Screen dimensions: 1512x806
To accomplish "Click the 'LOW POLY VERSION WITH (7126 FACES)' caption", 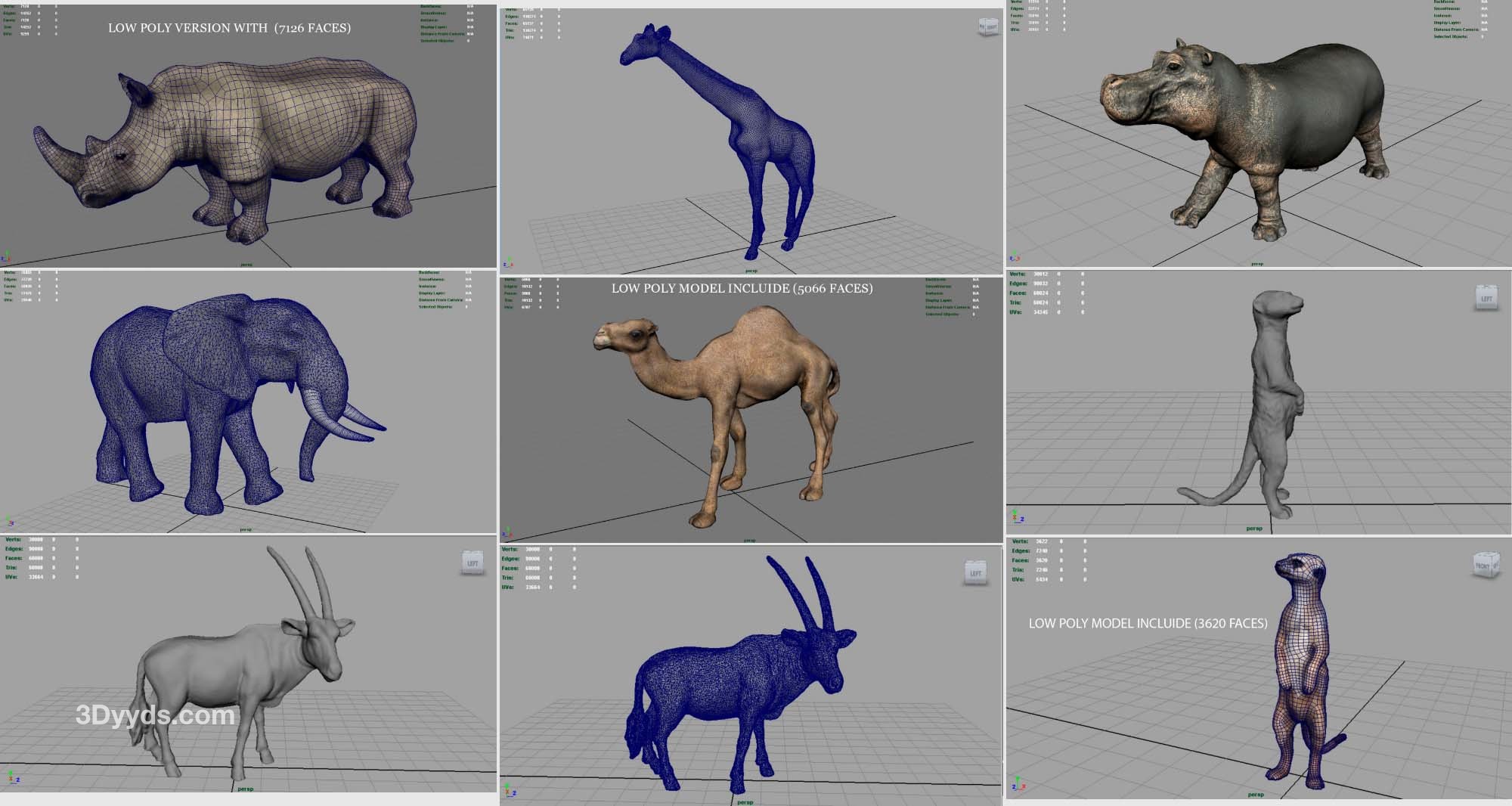I will (229, 28).
